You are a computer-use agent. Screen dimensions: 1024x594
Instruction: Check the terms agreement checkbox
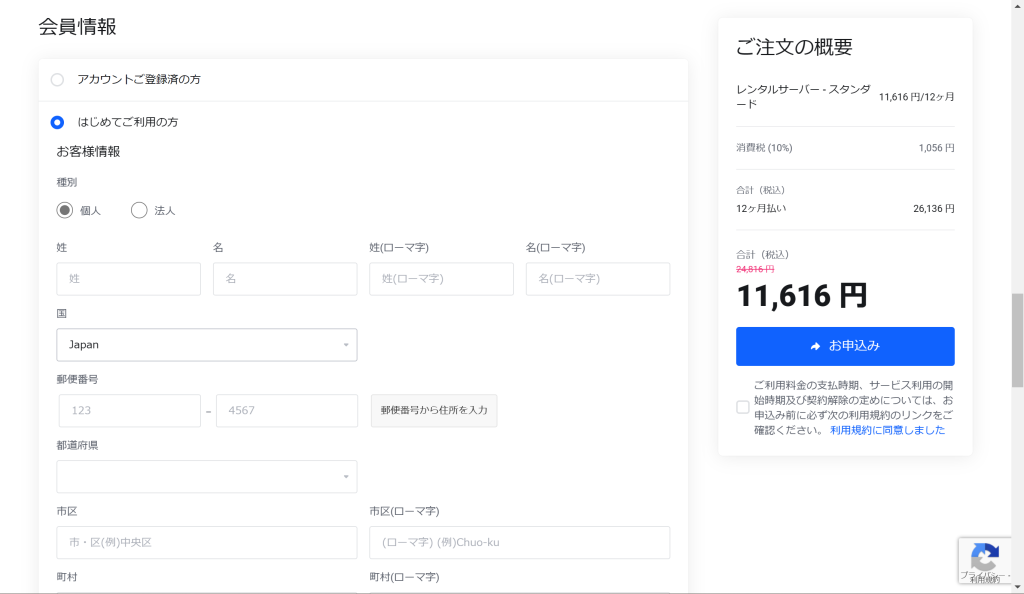(x=742, y=407)
